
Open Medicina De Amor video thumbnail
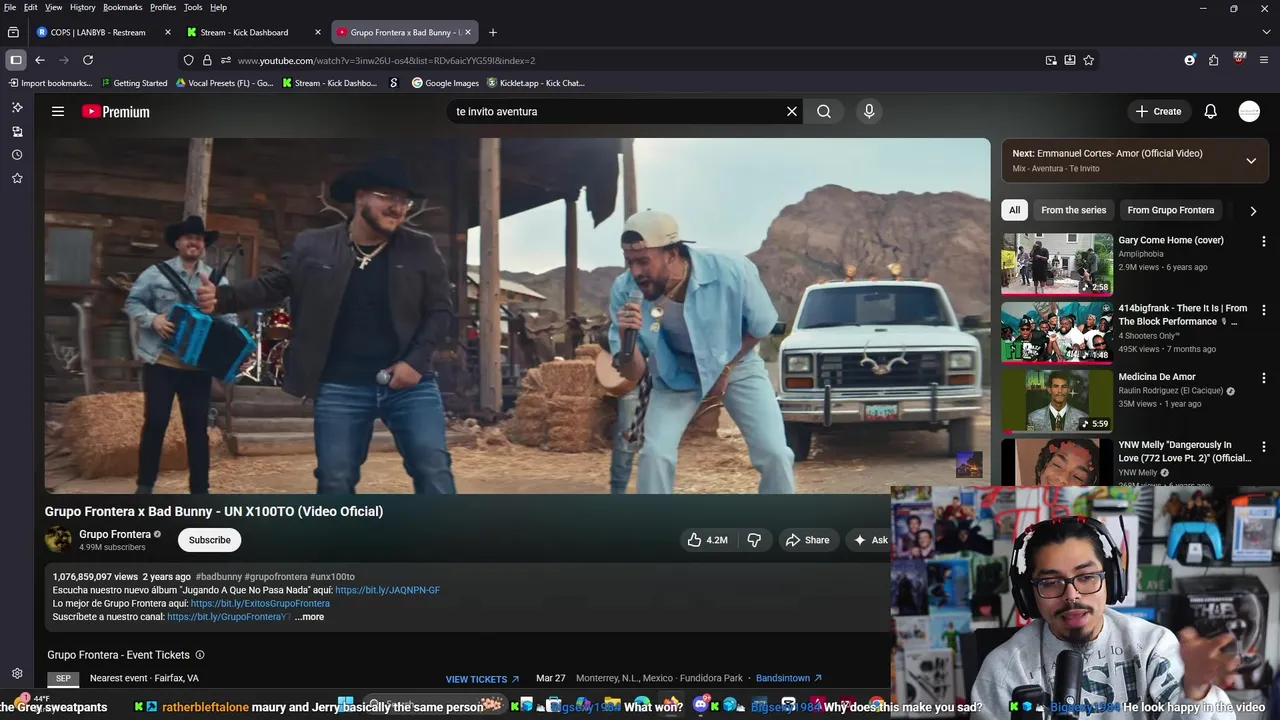pyautogui.click(x=1057, y=400)
